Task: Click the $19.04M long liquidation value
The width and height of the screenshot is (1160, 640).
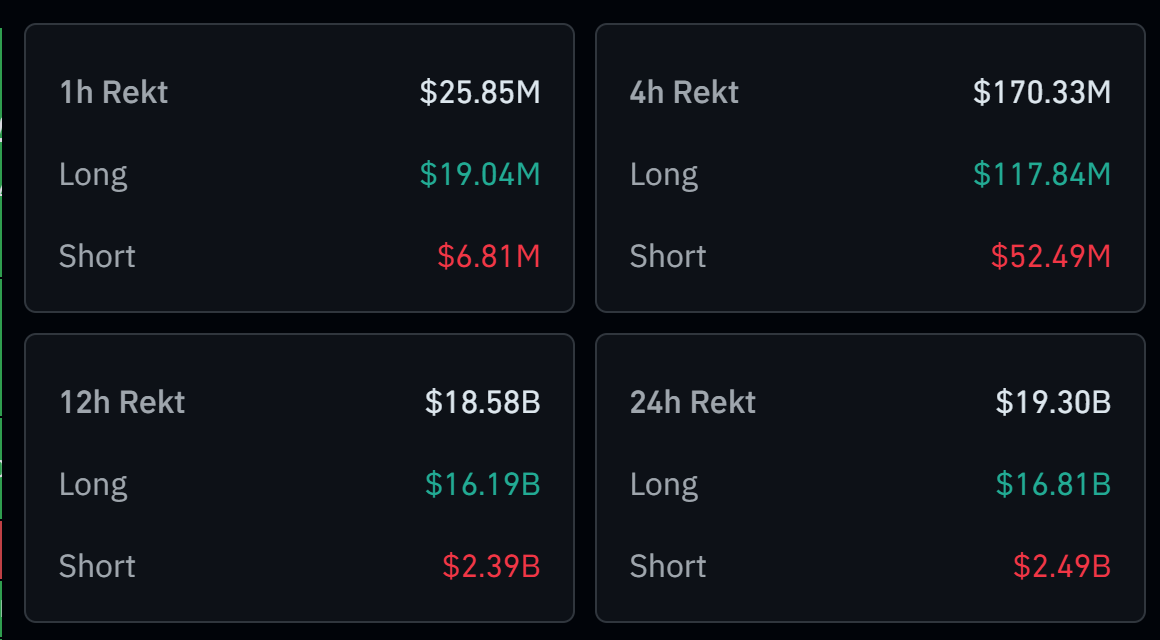Action: click(x=480, y=175)
